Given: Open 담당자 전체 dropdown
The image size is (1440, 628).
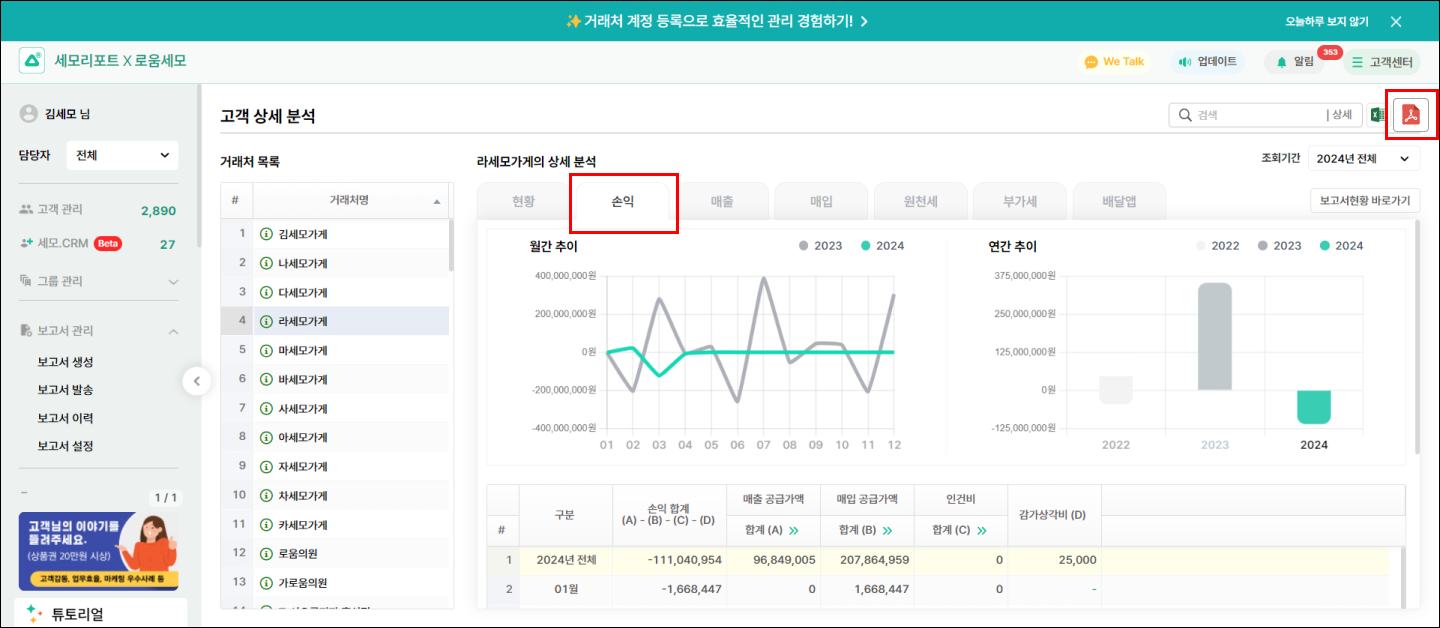Looking at the screenshot, I should tap(122, 155).
